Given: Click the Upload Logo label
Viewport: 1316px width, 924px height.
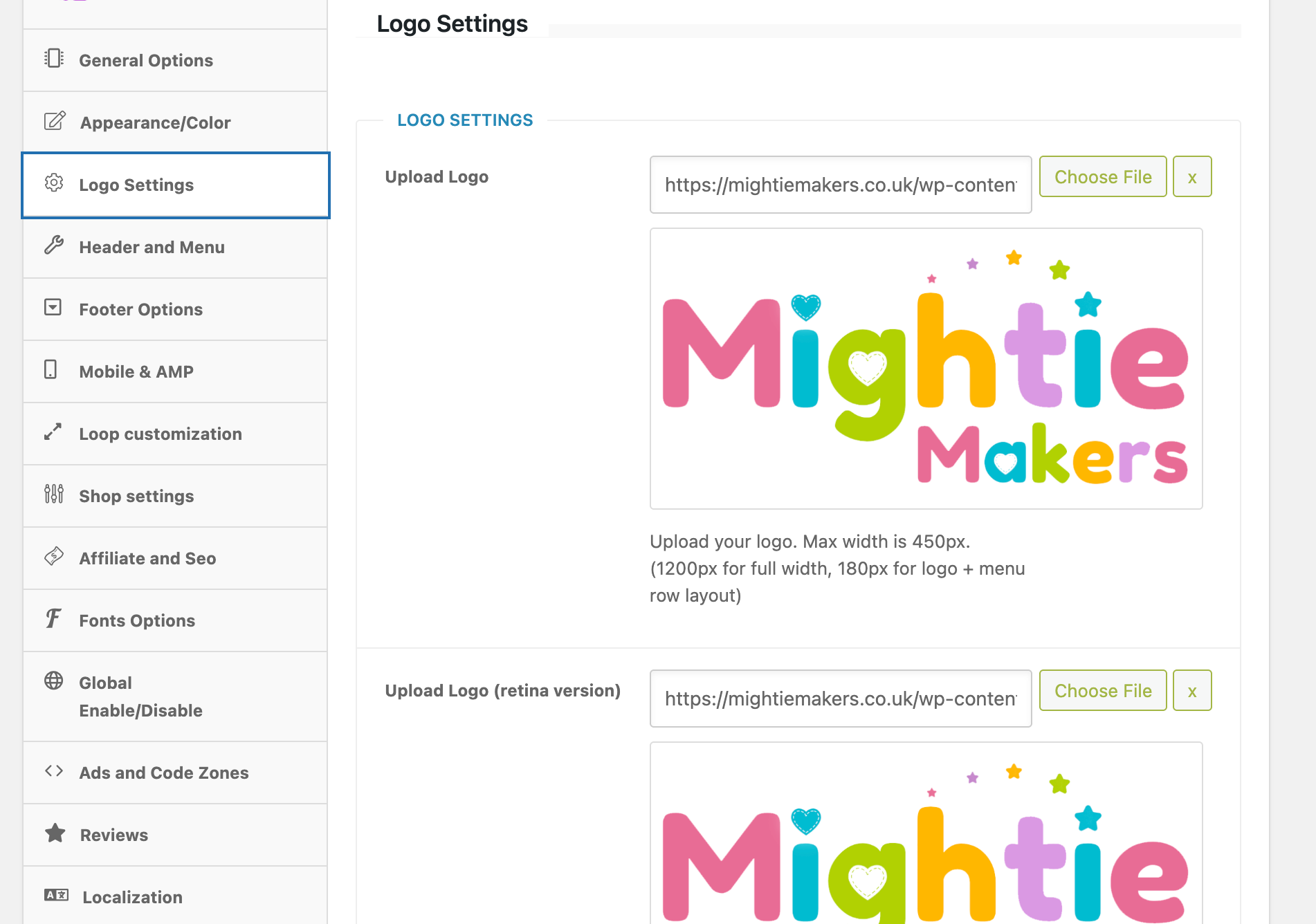Looking at the screenshot, I should [x=437, y=177].
